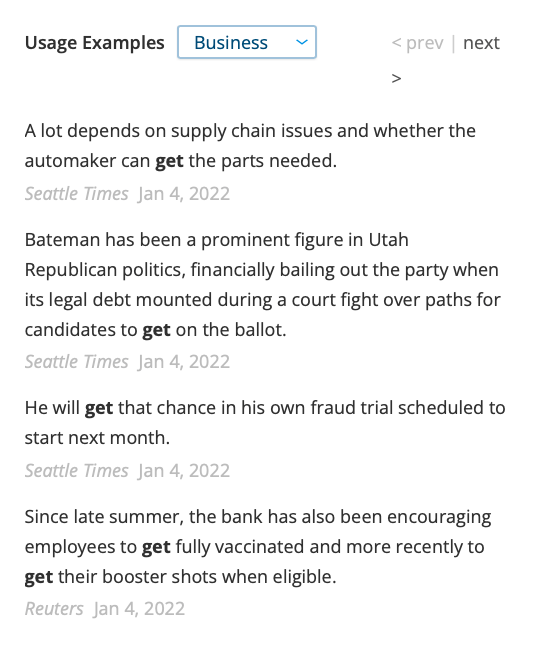Click the sentence about supply chain issues
Screen dimensions: 538x654
click(x=250, y=146)
